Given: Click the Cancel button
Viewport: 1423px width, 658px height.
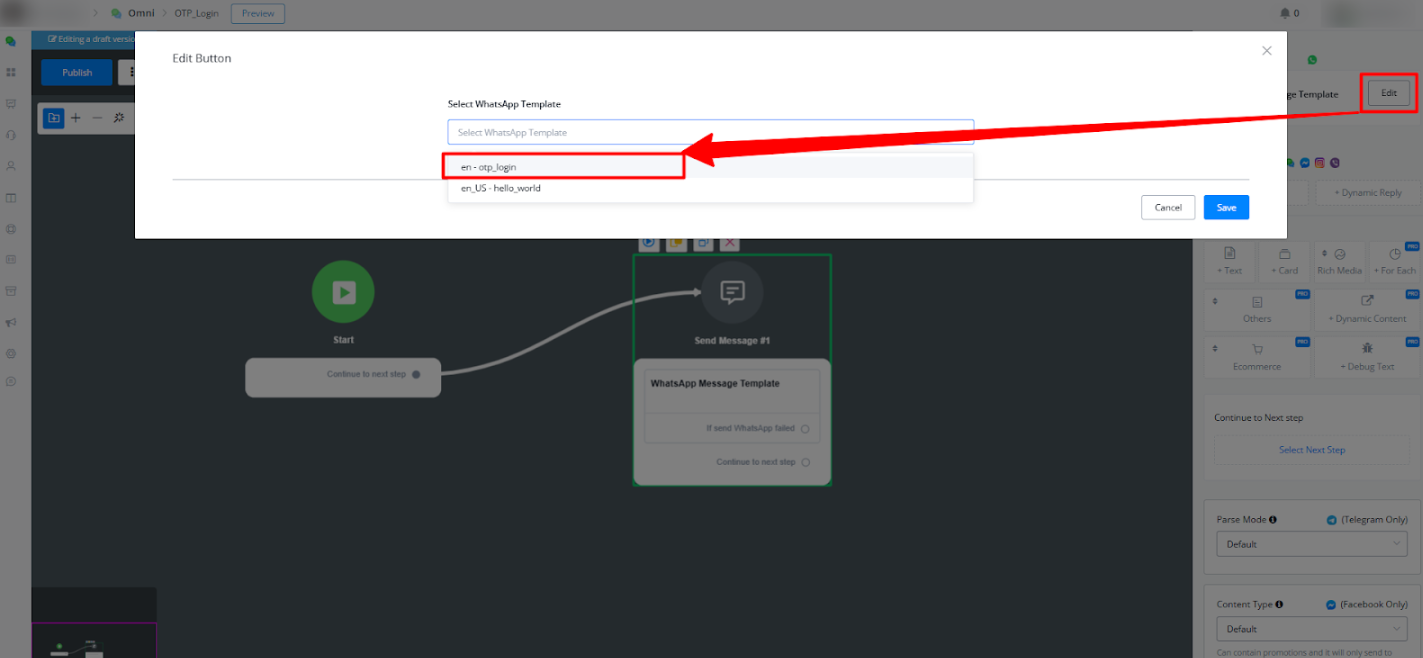Looking at the screenshot, I should coord(1167,207).
